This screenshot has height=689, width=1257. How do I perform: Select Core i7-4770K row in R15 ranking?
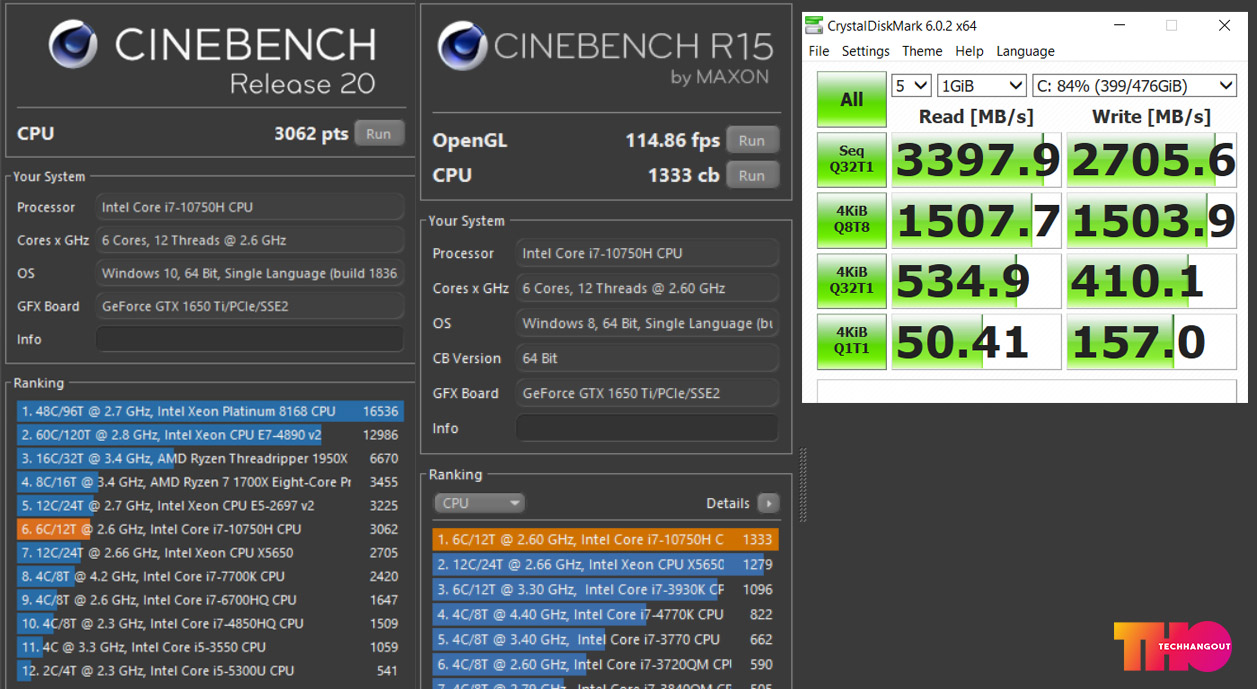[605, 614]
